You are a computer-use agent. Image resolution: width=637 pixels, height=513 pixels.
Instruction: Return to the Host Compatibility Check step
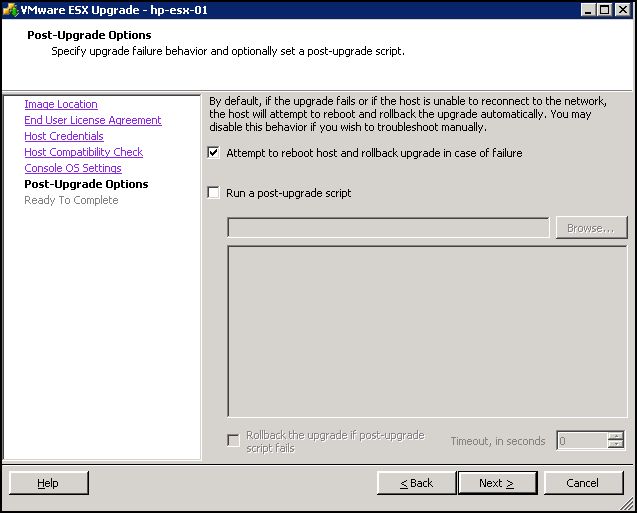click(x=83, y=152)
